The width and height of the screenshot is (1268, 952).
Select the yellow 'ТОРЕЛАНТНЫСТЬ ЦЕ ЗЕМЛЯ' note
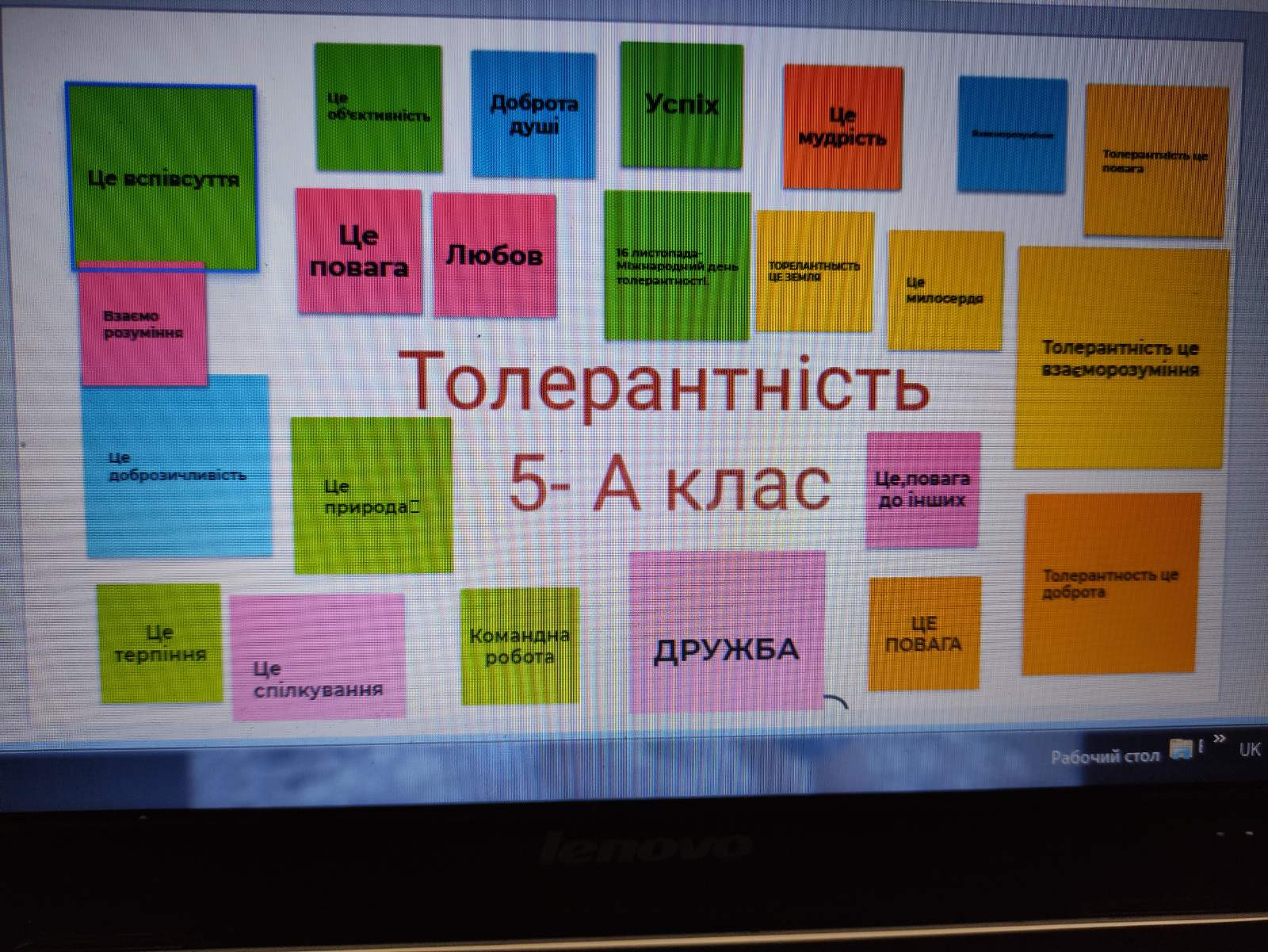[x=815, y=271]
